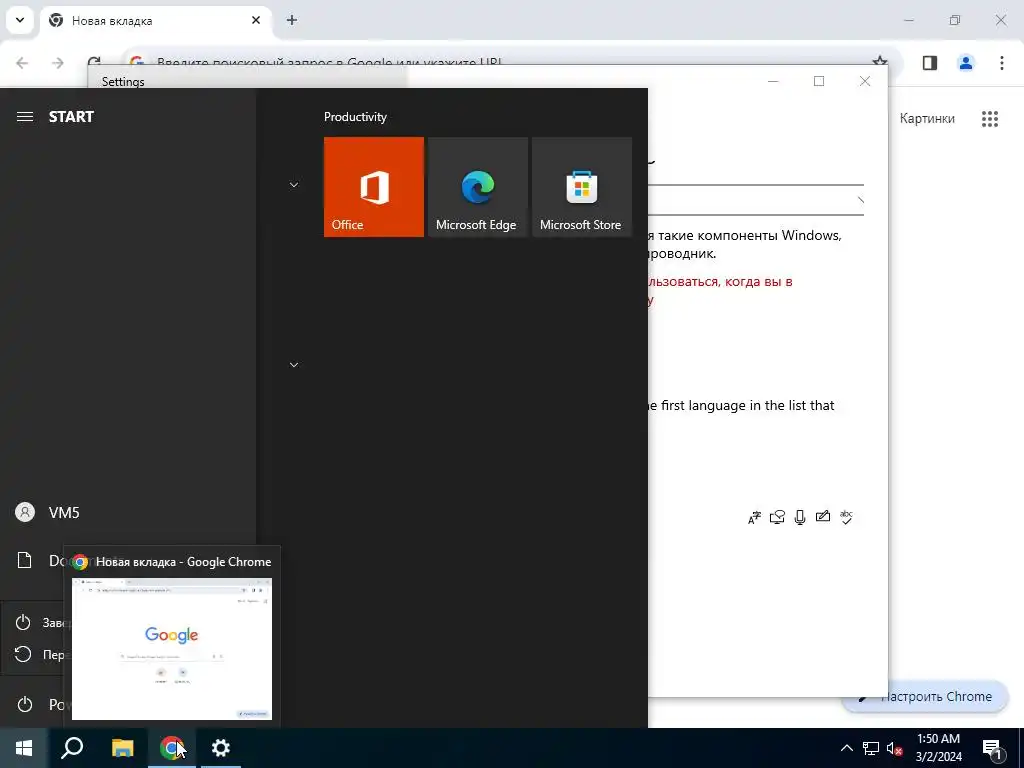Viewport: 1024px width, 768px height.
Task: Open the notification center icon
Action: click(x=991, y=748)
